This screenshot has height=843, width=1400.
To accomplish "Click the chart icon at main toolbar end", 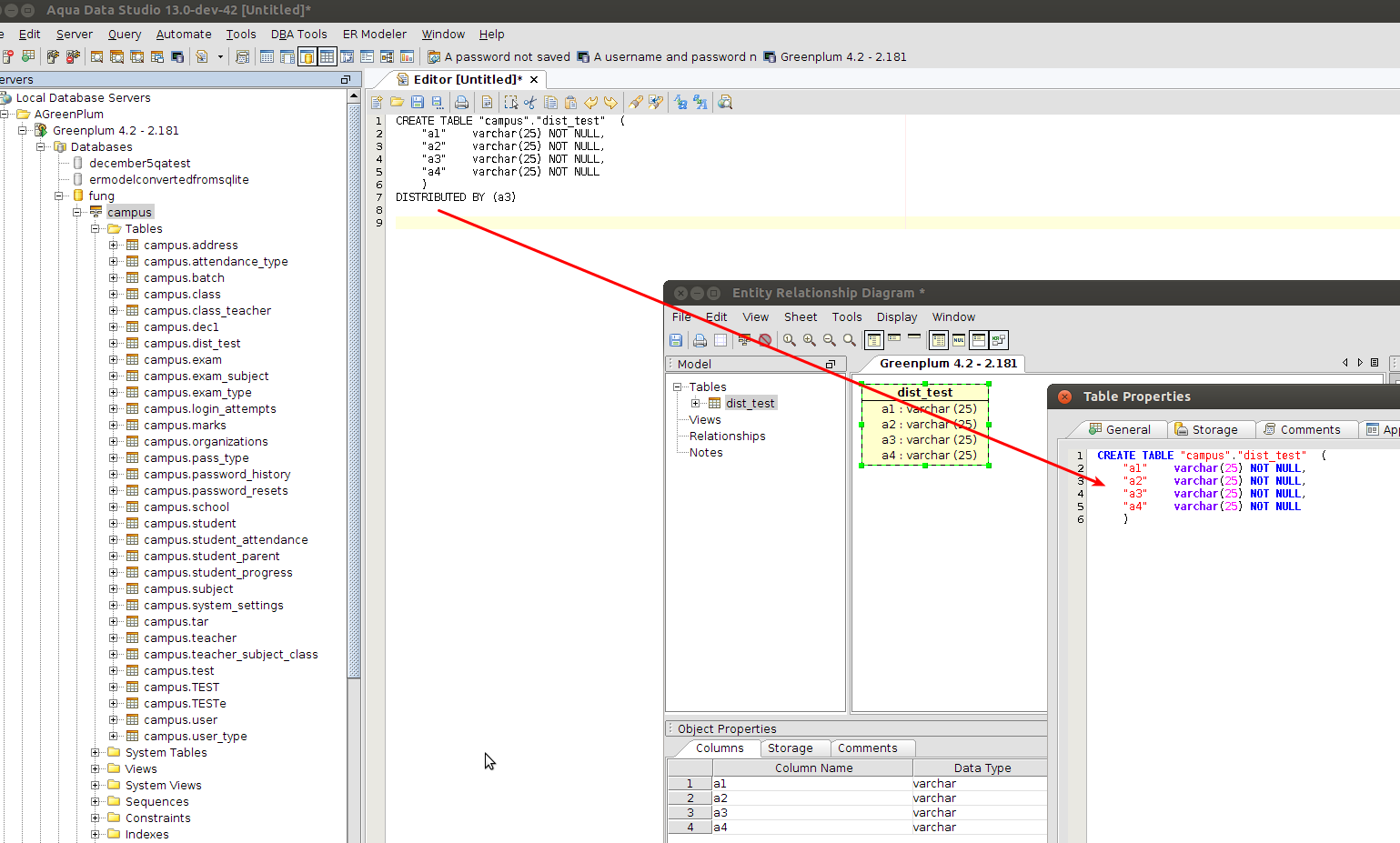I will pos(407,56).
